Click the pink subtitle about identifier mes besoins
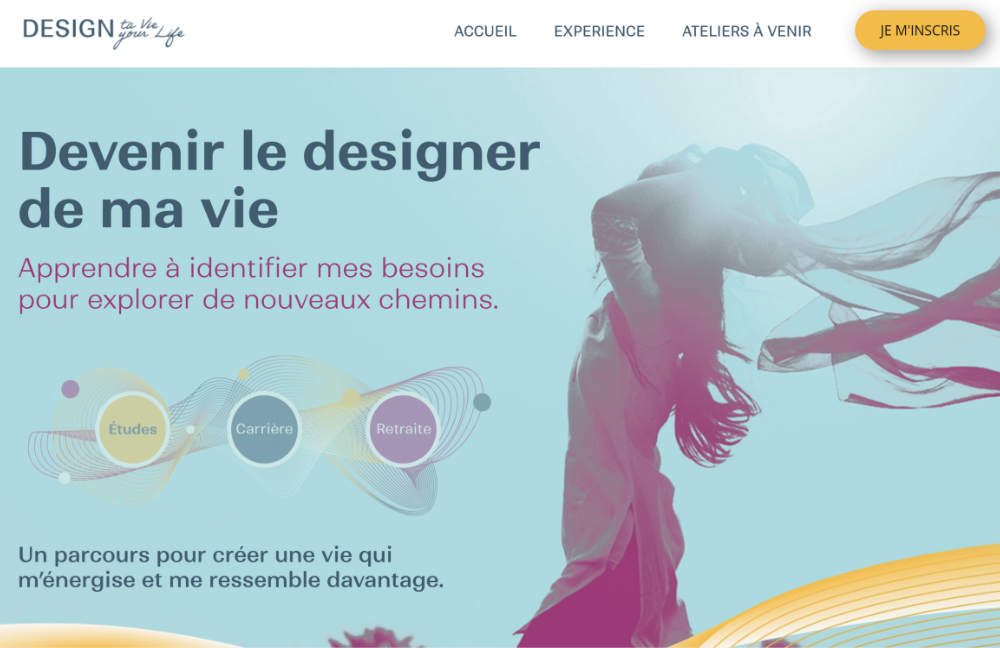The image size is (1000, 648). pyautogui.click(x=258, y=284)
